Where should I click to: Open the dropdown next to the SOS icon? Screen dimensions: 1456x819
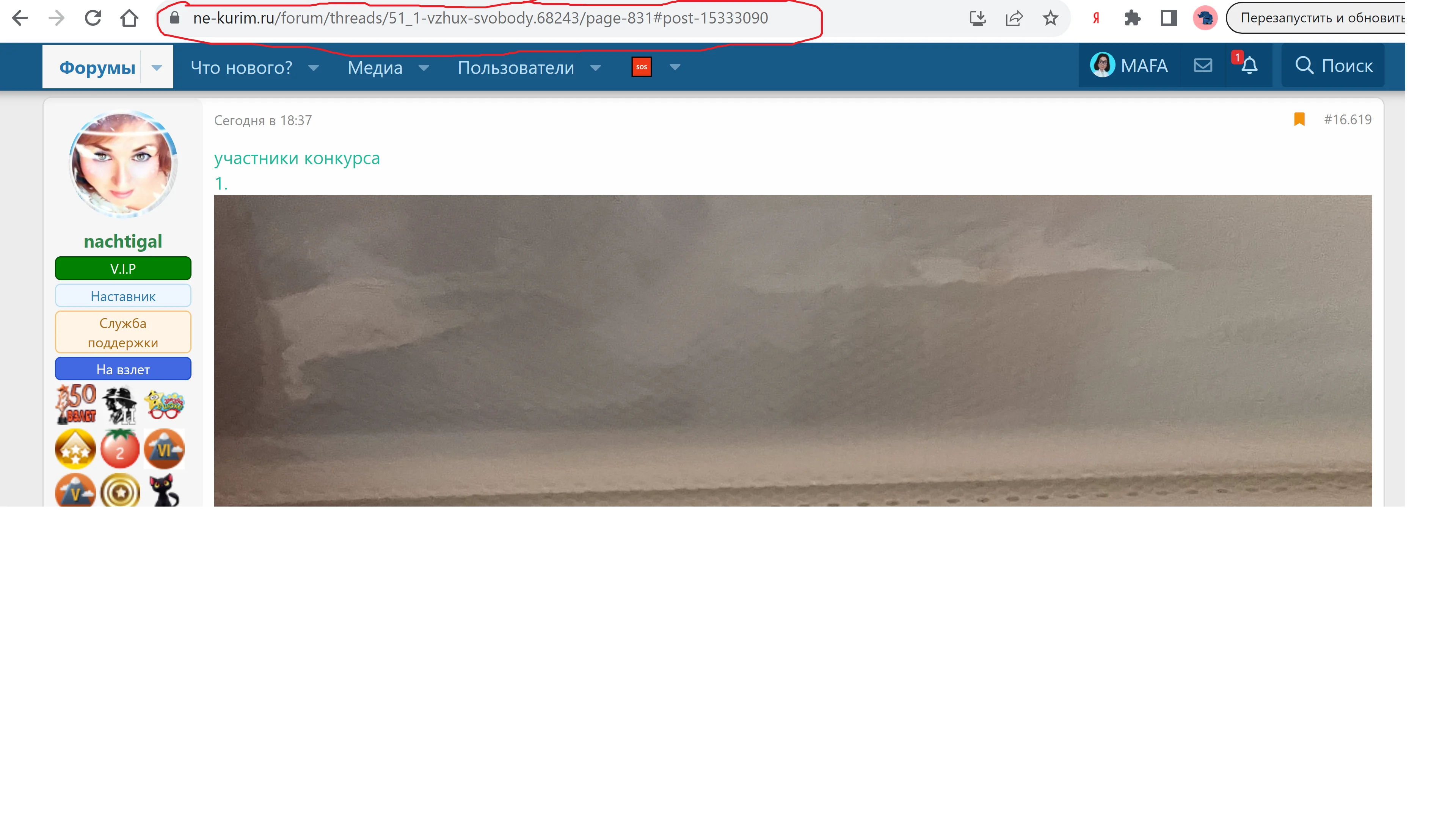(674, 68)
